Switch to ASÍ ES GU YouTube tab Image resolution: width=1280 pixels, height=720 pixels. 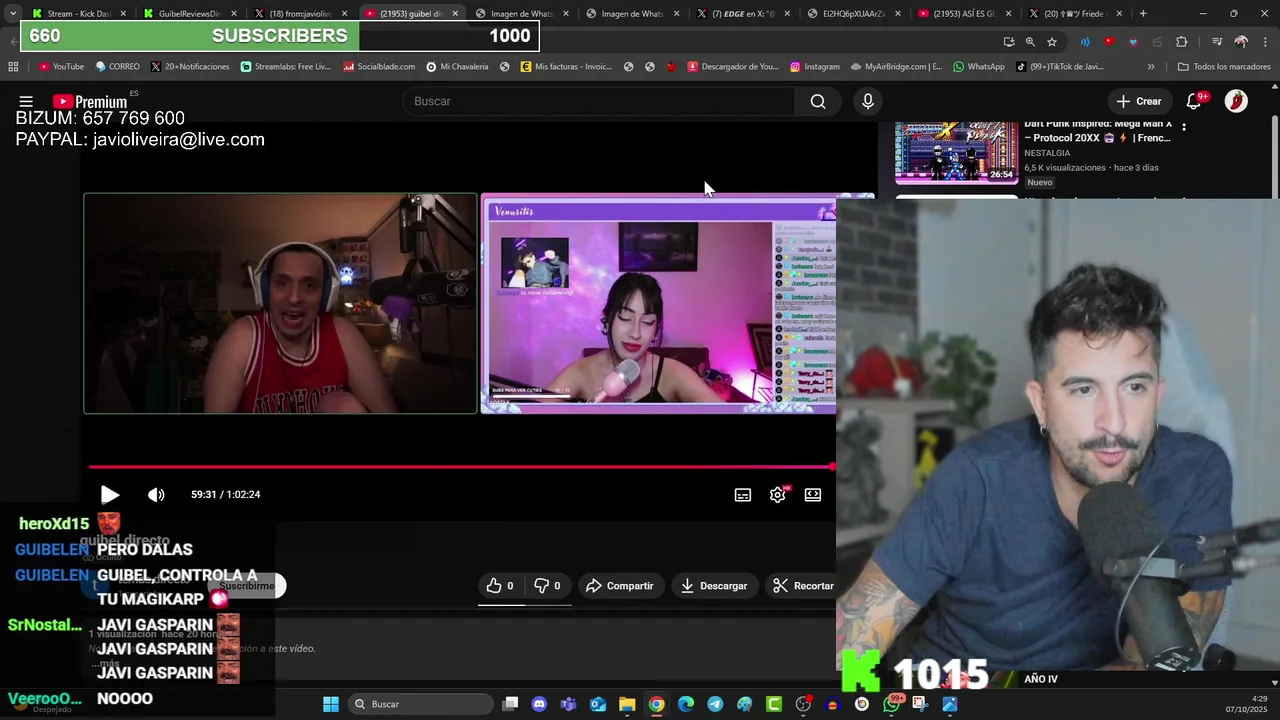point(964,14)
